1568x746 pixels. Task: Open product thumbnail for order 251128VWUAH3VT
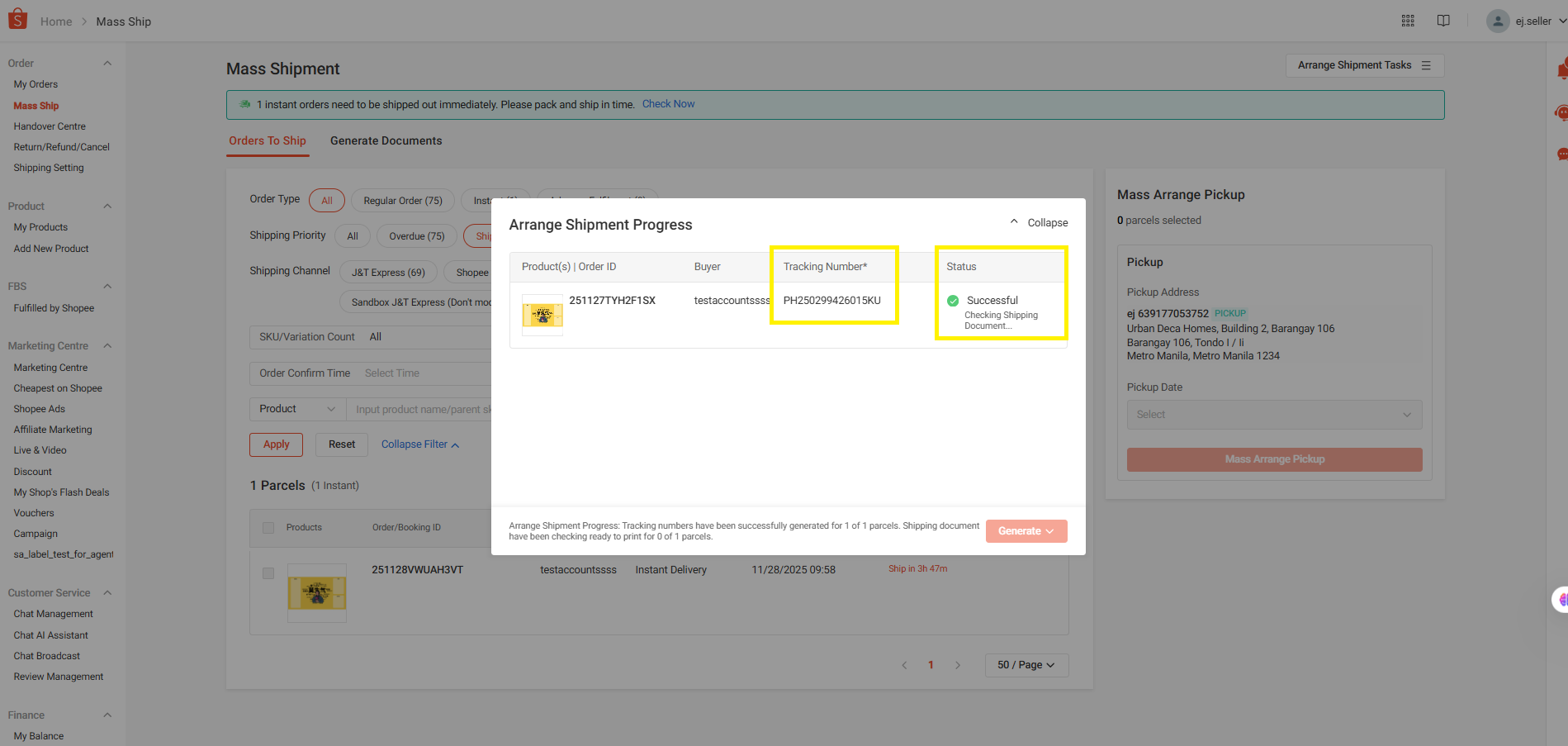pyautogui.click(x=317, y=592)
